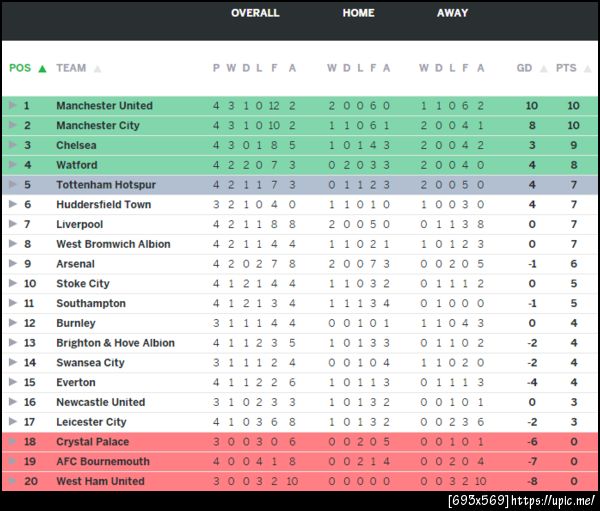
Task: Expand the Tottenham Hotspur row arrow
Action: pos(12,185)
